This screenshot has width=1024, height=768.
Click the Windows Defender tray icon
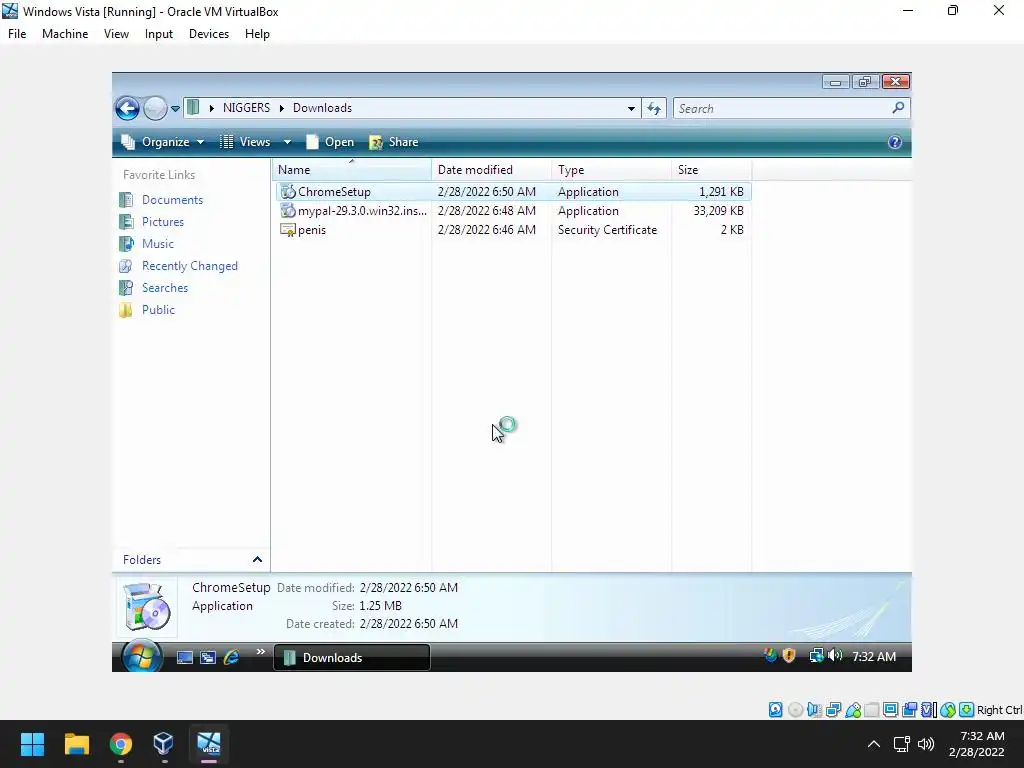click(771, 655)
